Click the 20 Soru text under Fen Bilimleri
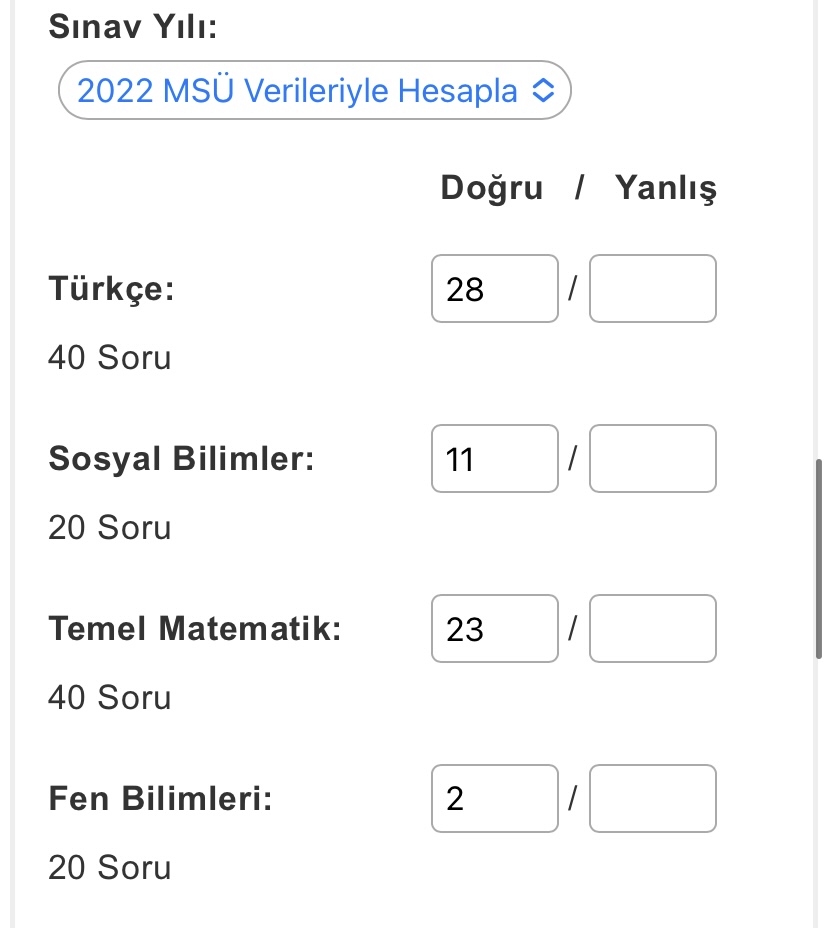This screenshot has height=928, width=828. point(110,867)
